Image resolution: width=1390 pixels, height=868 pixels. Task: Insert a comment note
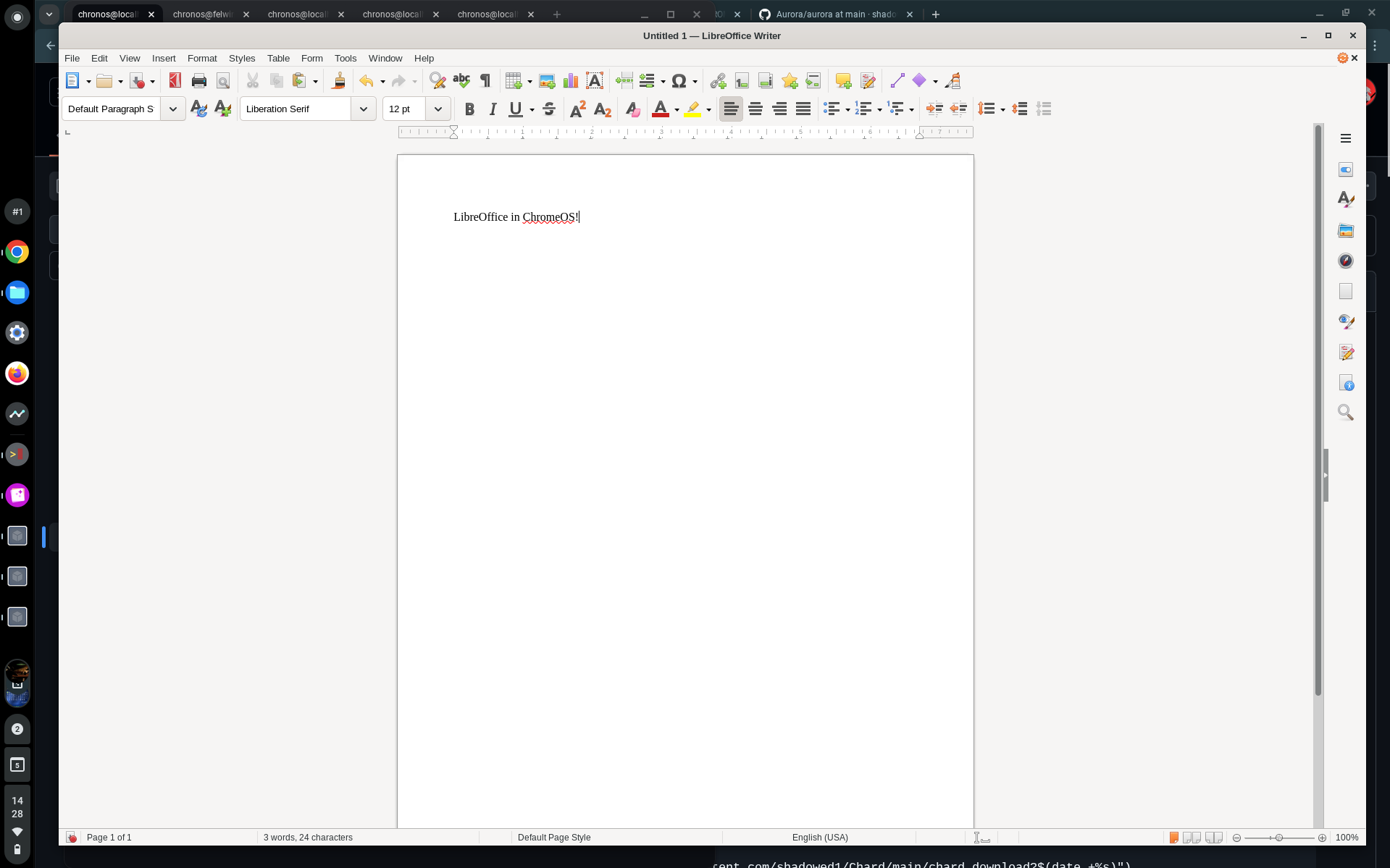843,81
